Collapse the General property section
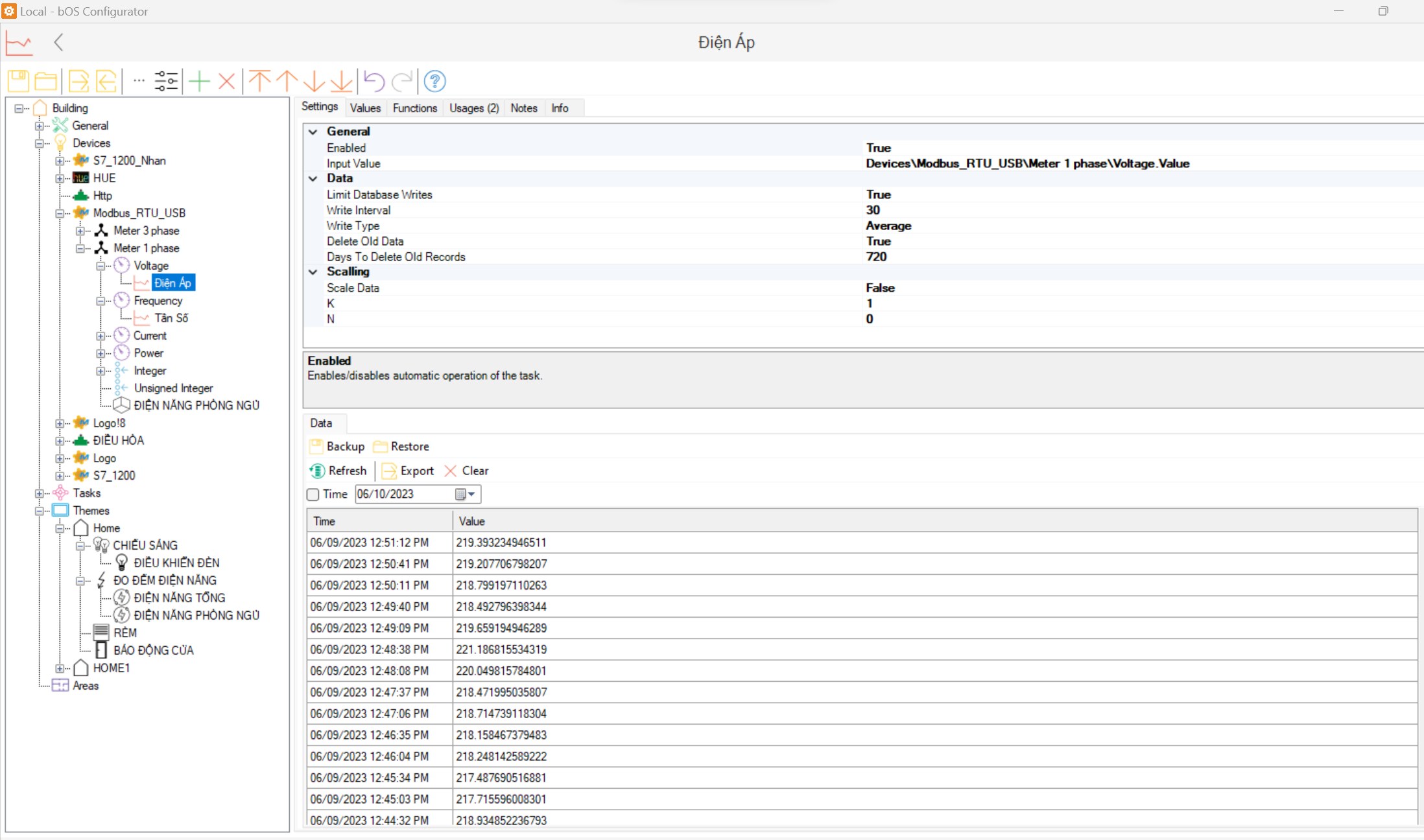Viewport: 1424px width, 840px height. tap(313, 132)
